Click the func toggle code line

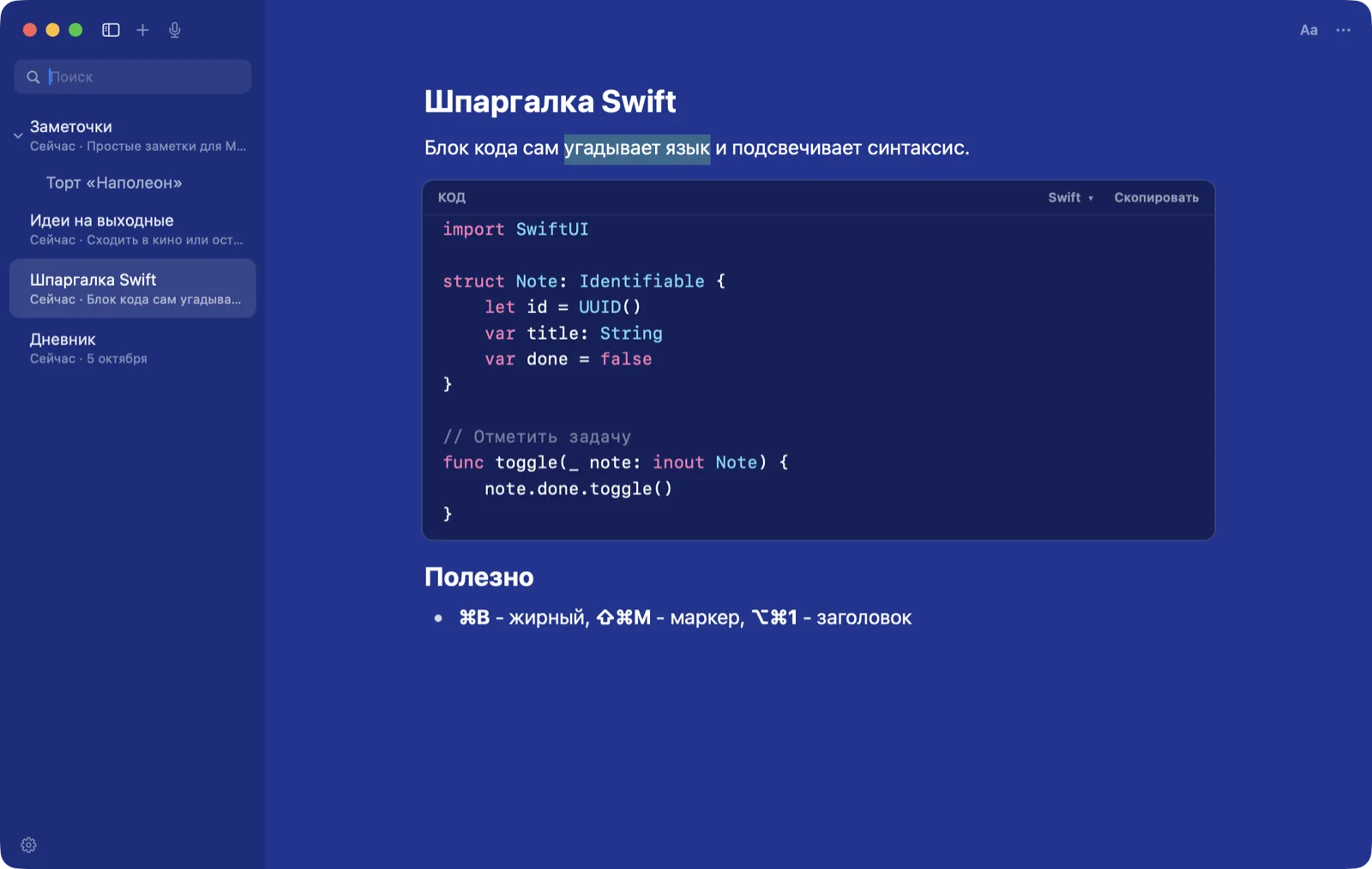coord(616,462)
